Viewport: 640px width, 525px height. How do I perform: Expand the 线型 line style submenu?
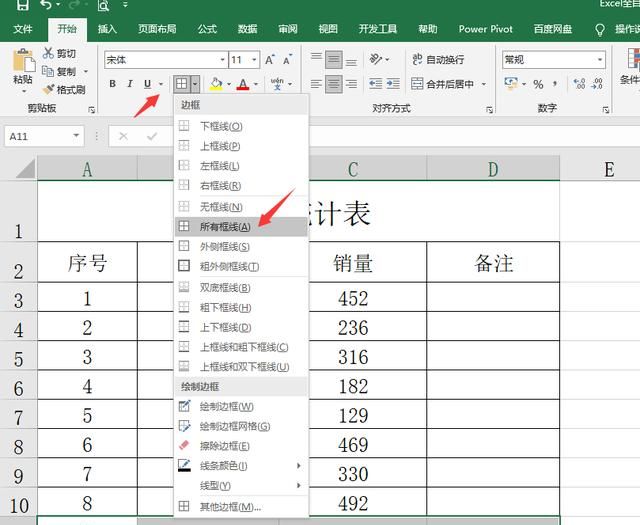tap(242, 486)
